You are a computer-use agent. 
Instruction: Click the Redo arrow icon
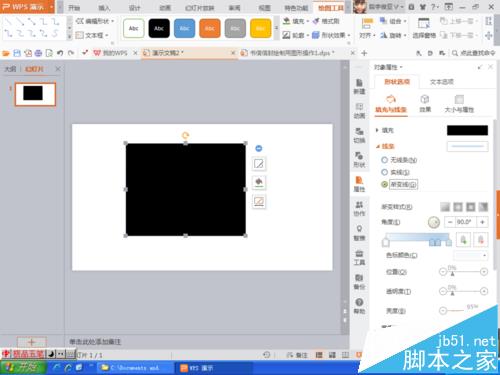(71, 53)
